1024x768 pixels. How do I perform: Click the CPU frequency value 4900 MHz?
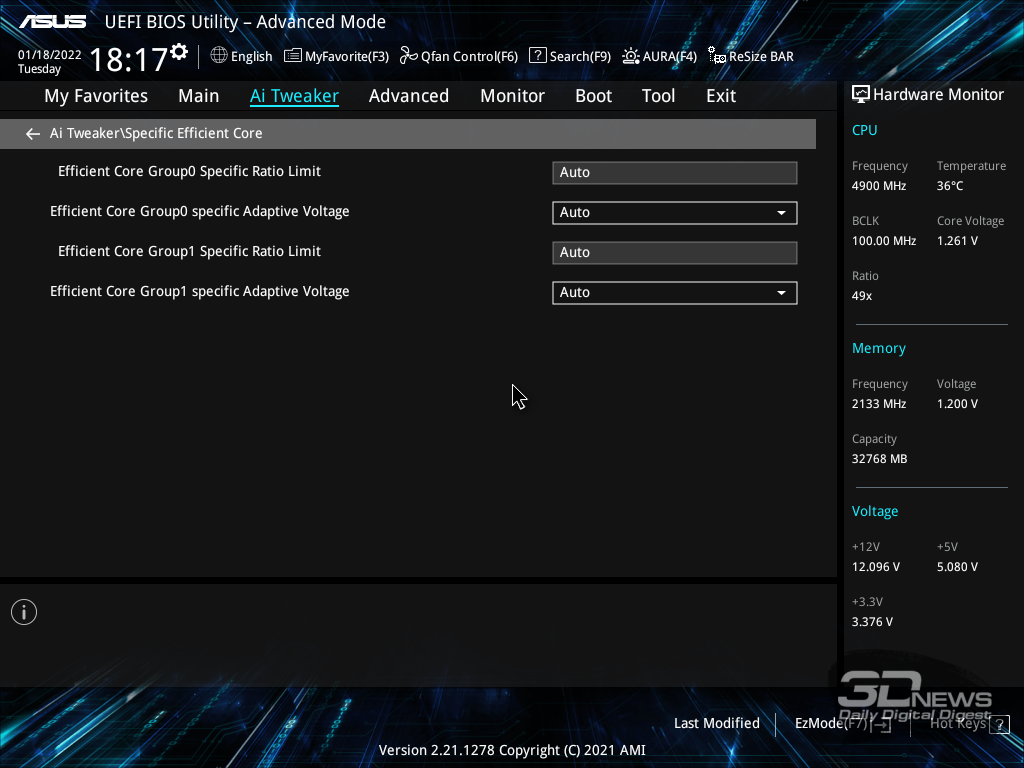[x=879, y=186]
